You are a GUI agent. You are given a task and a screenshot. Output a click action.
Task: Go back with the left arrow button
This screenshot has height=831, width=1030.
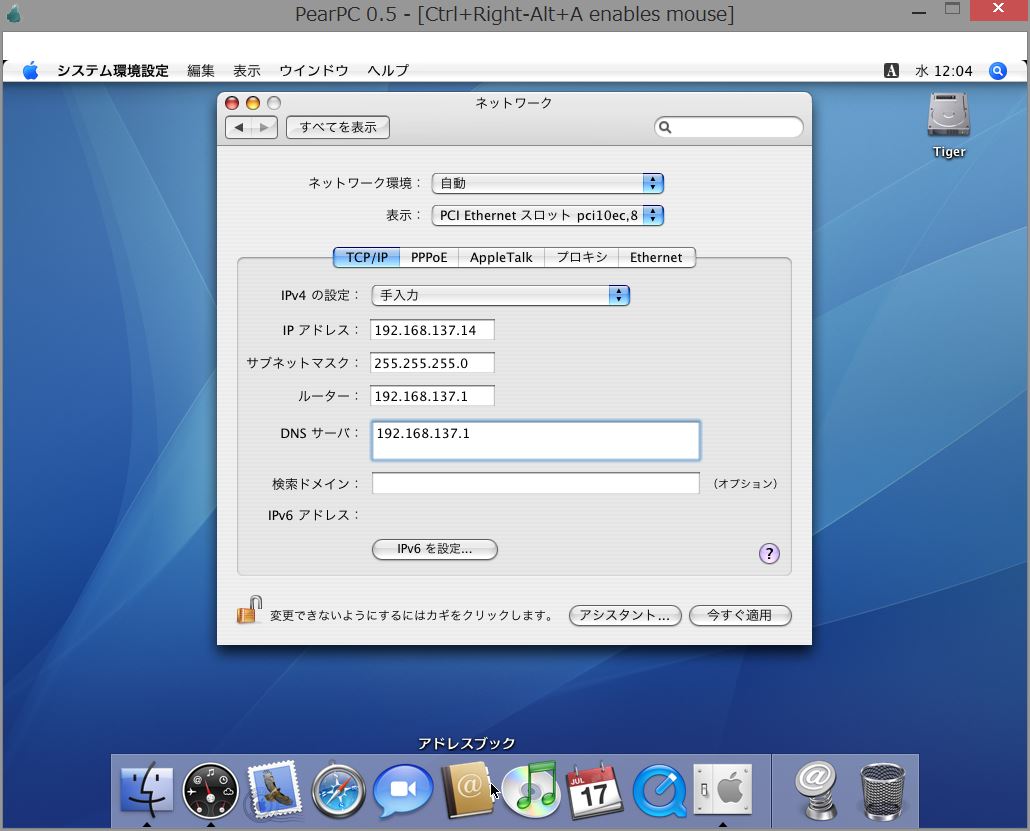pos(238,127)
